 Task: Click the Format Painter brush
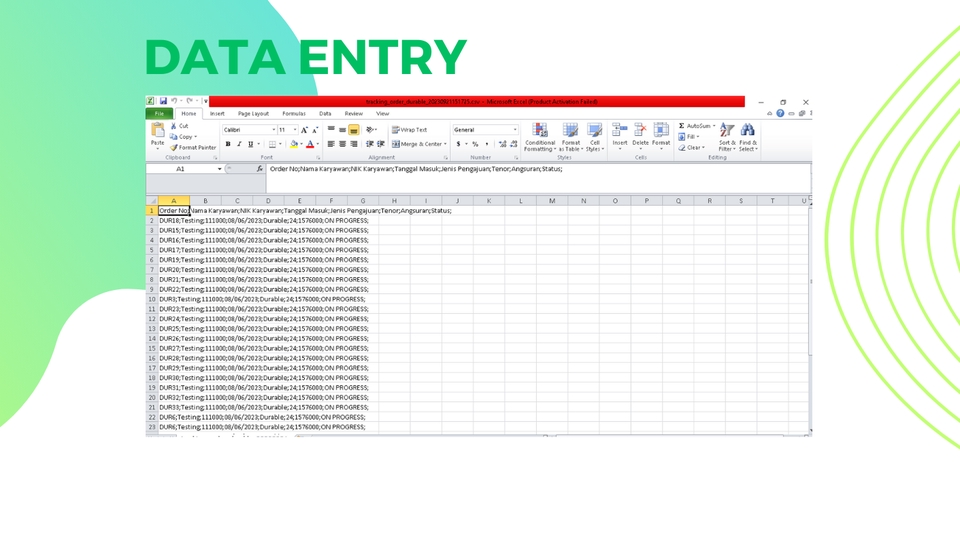(193, 148)
